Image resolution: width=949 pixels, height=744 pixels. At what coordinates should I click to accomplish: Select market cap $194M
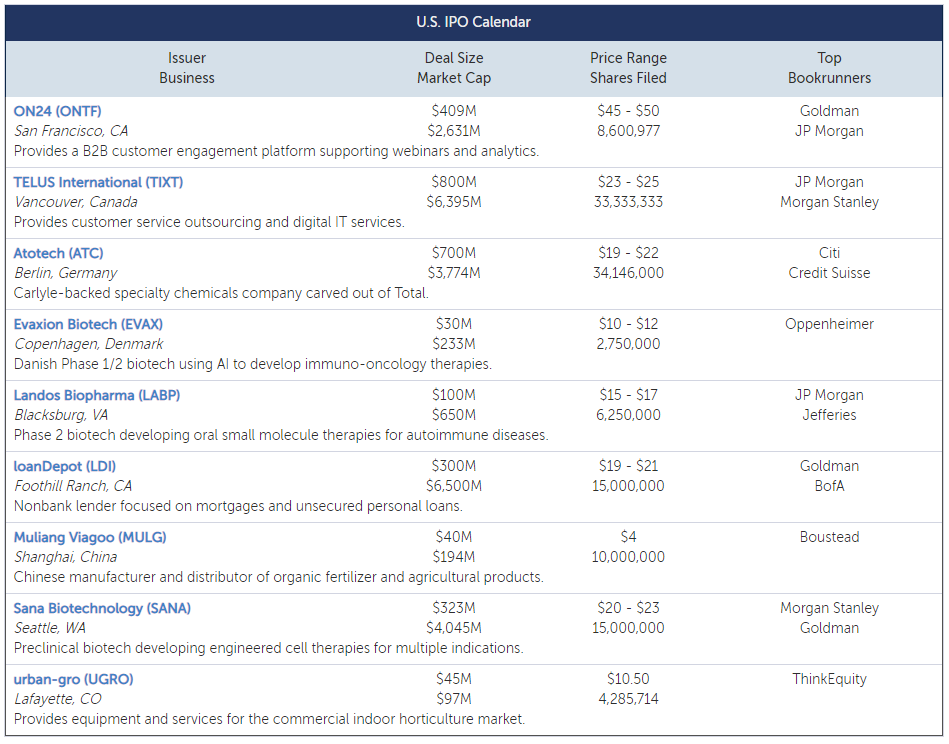(x=454, y=557)
